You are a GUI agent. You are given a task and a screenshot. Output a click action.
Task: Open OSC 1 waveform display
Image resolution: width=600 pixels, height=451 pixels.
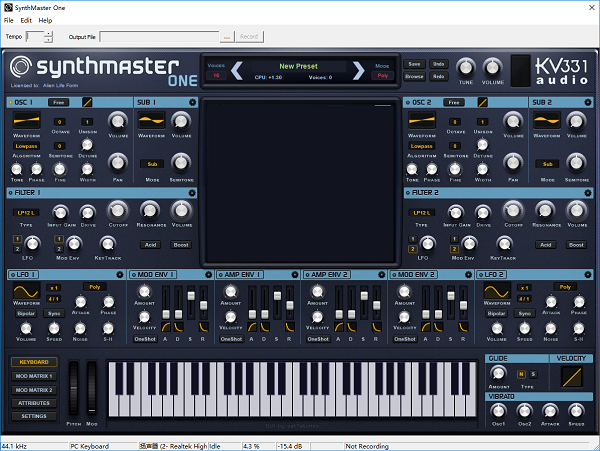pos(27,120)
